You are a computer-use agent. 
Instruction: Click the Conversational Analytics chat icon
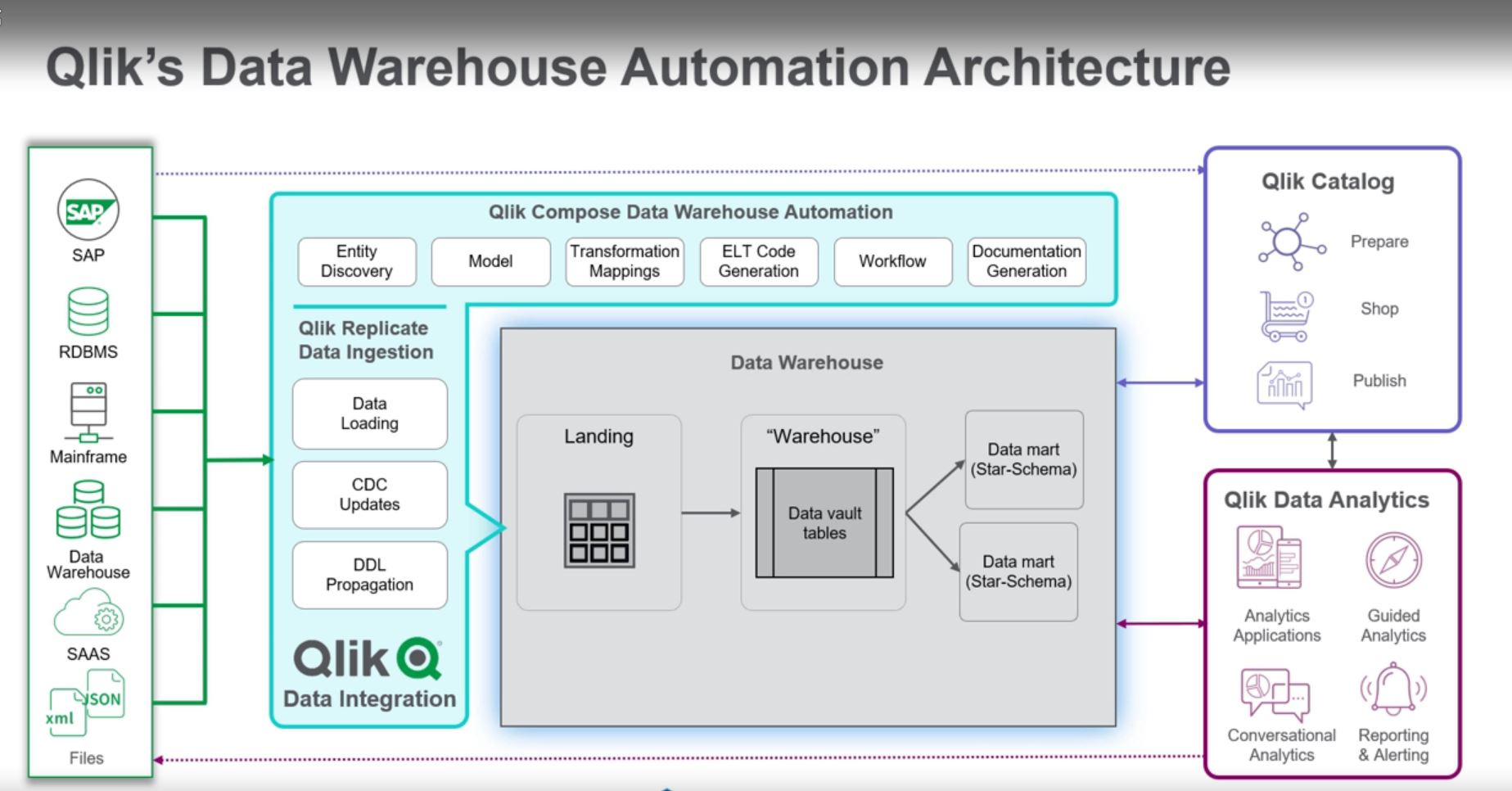click(x=1275, y=694)
